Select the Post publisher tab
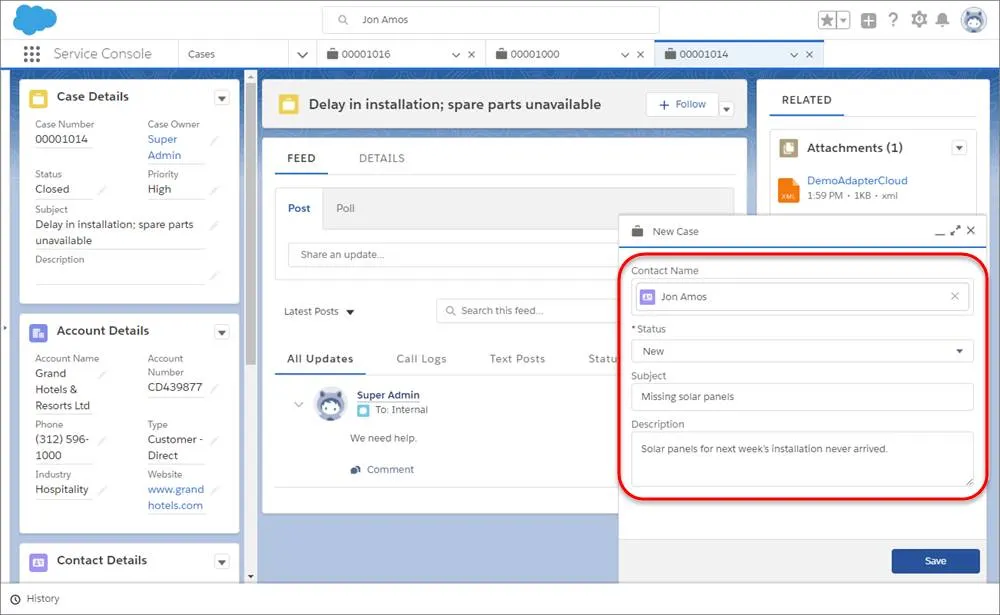 pyautogui.click(x=299, y=208)
